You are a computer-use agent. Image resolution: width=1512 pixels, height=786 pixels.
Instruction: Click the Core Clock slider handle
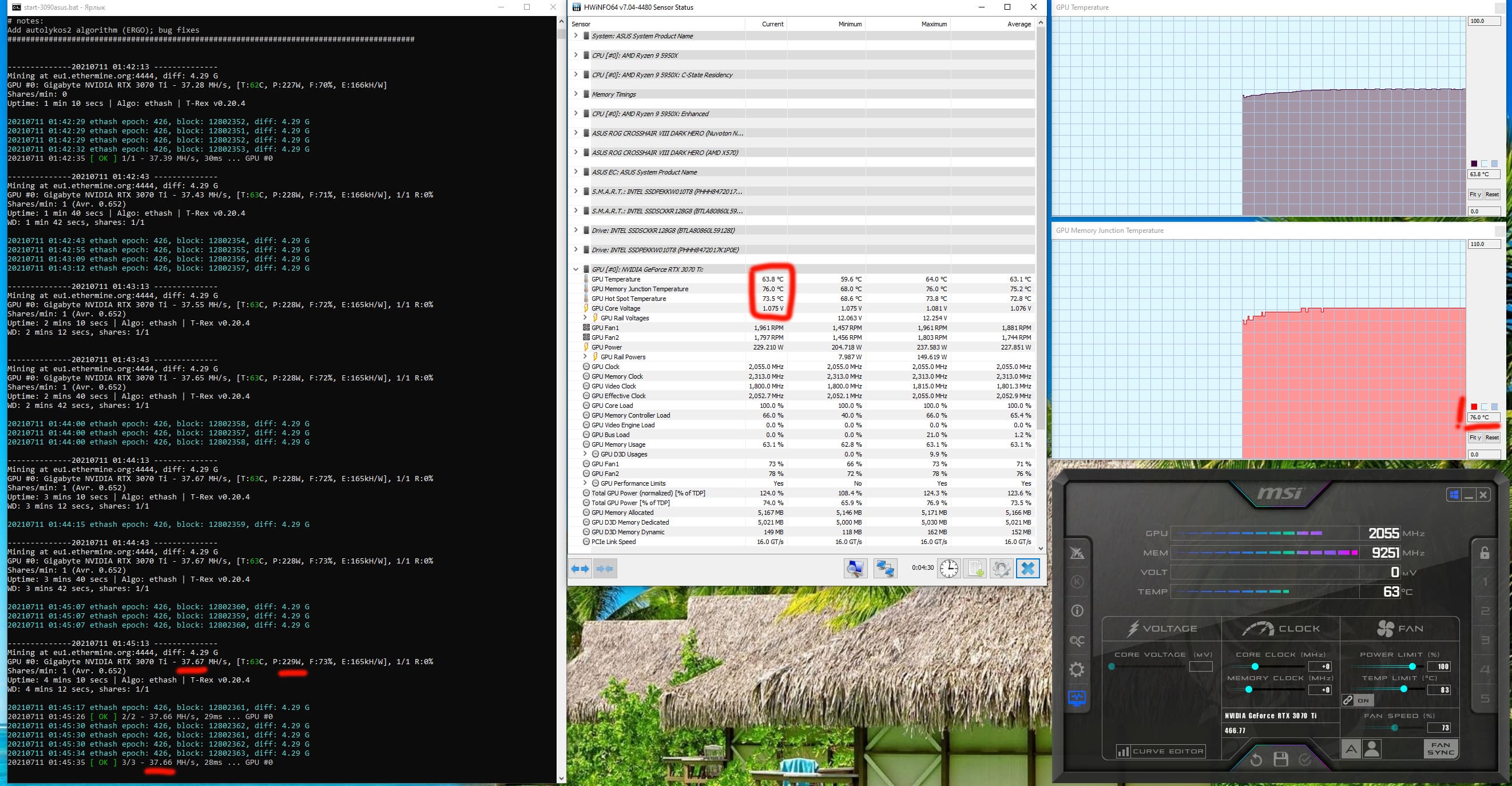(x=1255, y=666)
